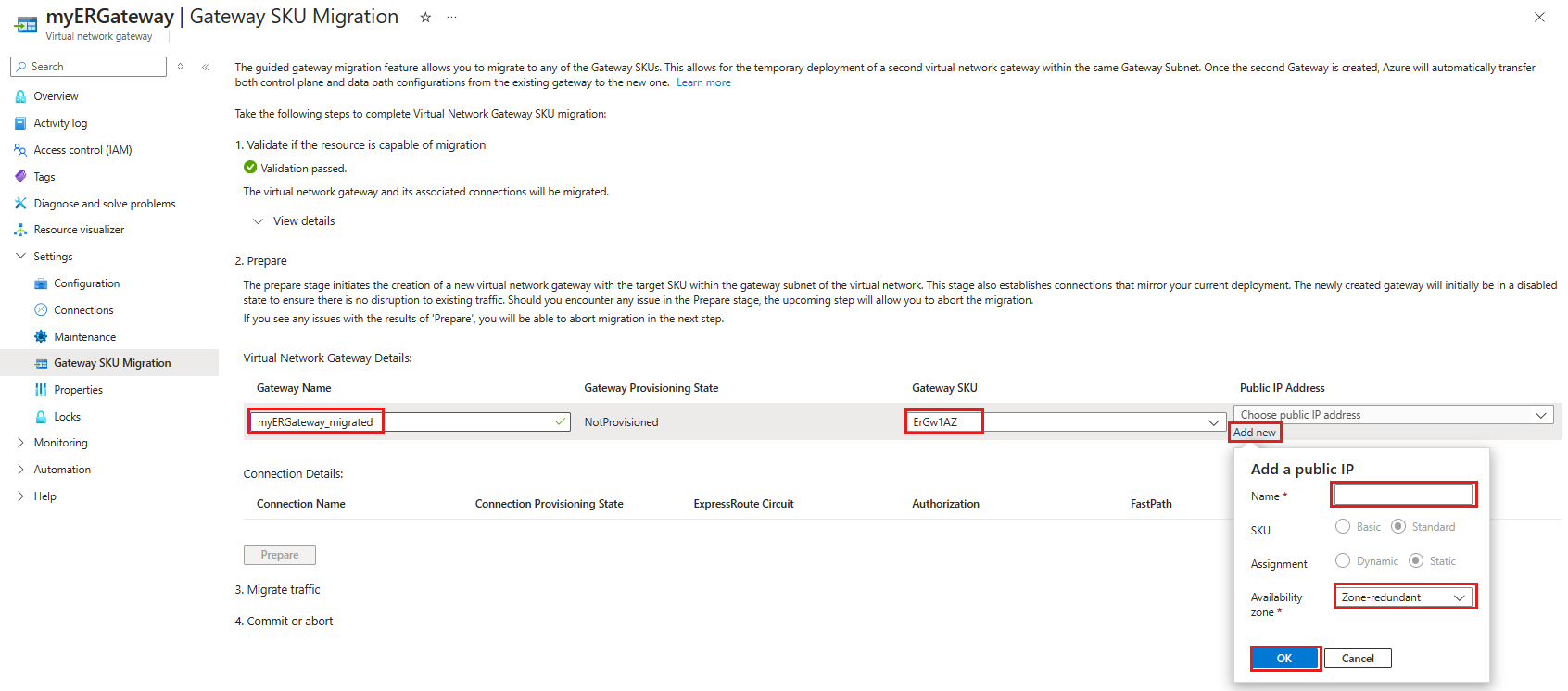1568x691 pixels.
Task: Click the virtual network gateway resource icon
Action: 26,24
